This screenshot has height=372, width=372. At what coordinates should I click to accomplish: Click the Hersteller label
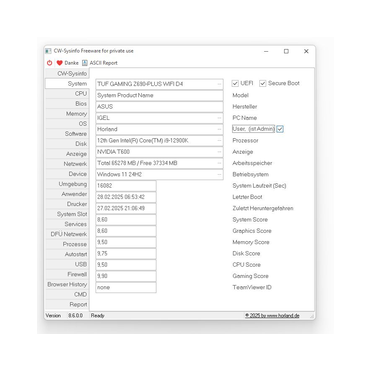pos(245,107)
